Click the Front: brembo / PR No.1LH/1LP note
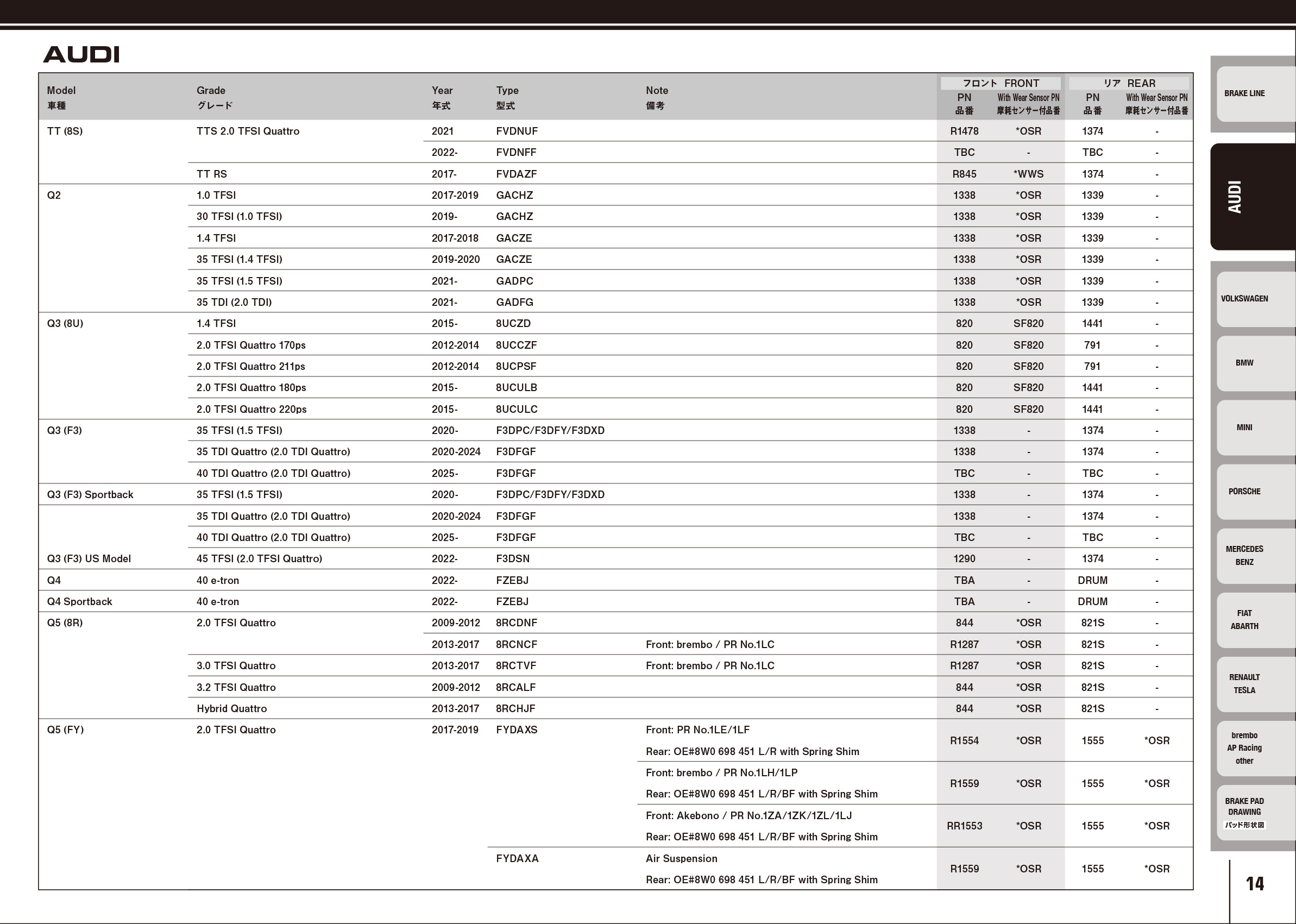 pyautogui.click(x=721, y=772)
